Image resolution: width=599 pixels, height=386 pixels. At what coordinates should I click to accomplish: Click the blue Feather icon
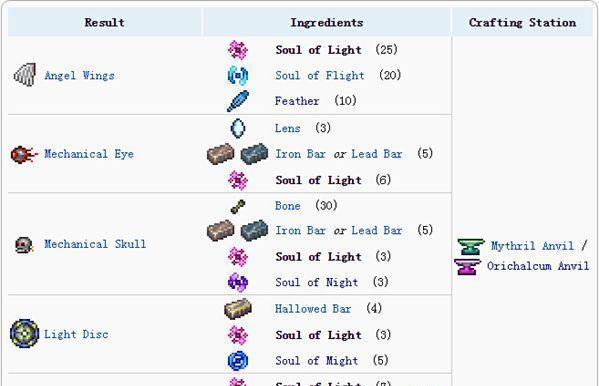pos(238,101)
